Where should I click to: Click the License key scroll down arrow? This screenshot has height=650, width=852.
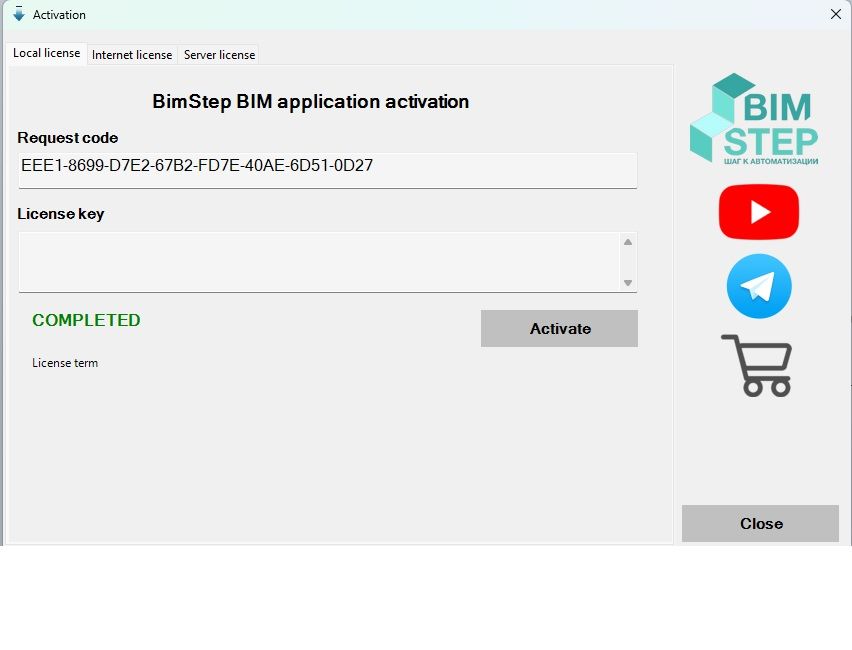point(628,283)
